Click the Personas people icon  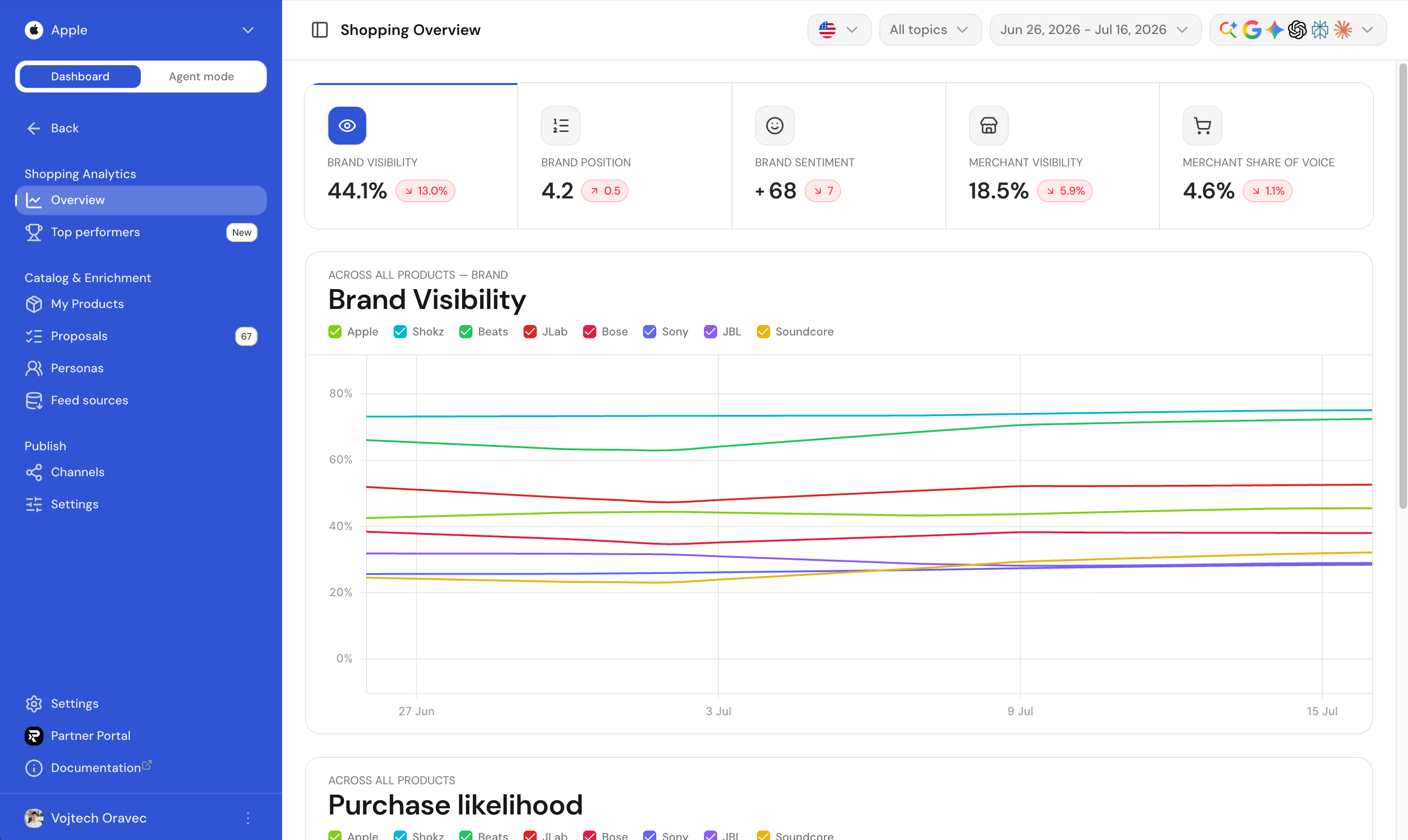[34, 368]
